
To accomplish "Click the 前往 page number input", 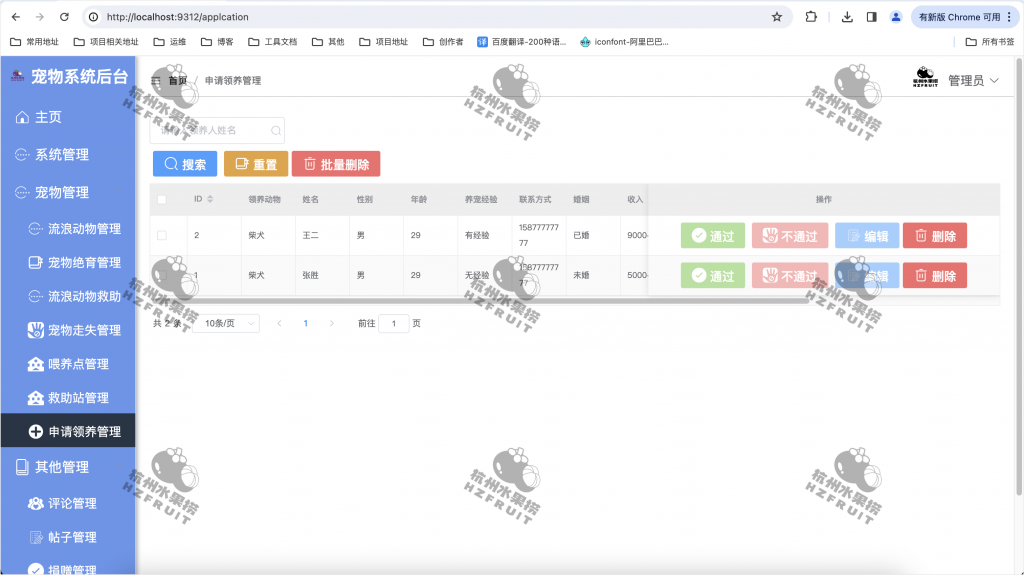I will coord(394,323).
